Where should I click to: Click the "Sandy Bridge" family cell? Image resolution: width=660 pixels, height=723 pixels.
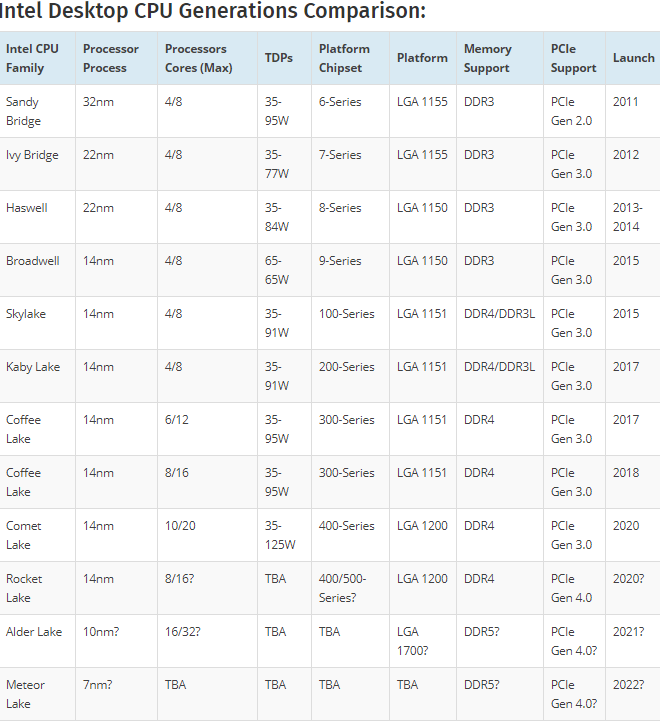tap(23, 111)
